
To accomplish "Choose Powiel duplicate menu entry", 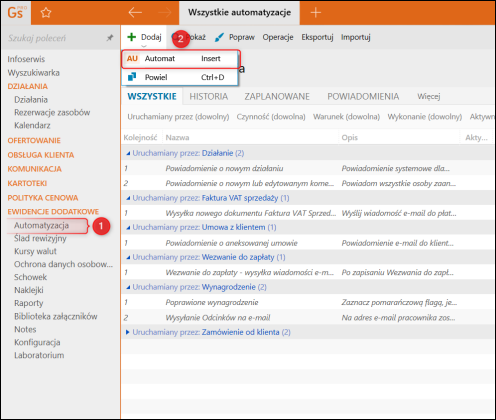I will tap(180, 77).
